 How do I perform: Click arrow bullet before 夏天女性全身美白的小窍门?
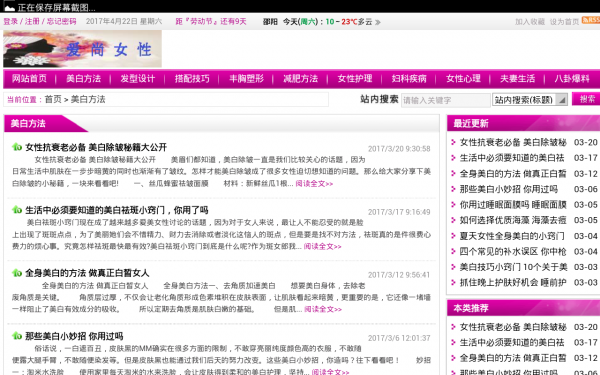point(453,236)
